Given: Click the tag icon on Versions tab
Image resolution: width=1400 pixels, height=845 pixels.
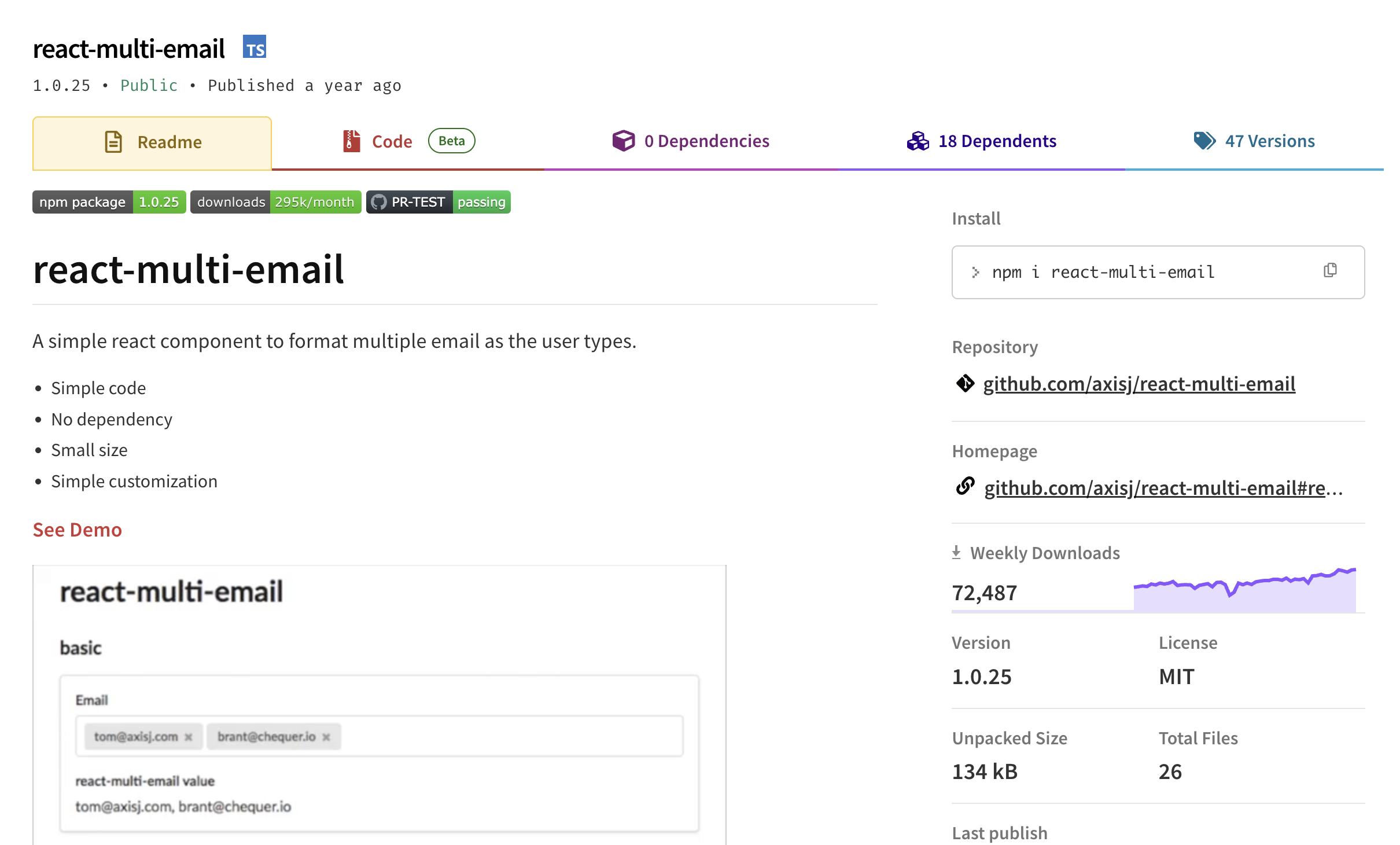Looking at the screenshot, I should [1204, 141].
